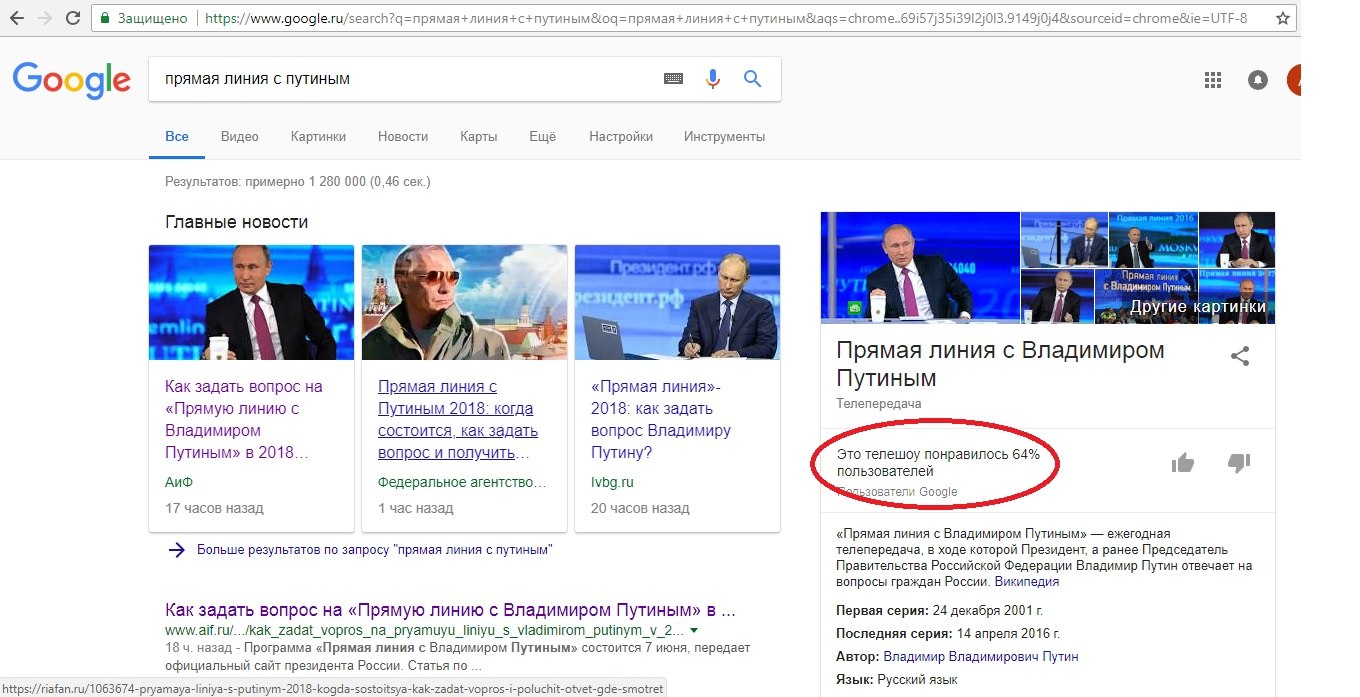Click 1 час назад timestamp

(416, 508)
